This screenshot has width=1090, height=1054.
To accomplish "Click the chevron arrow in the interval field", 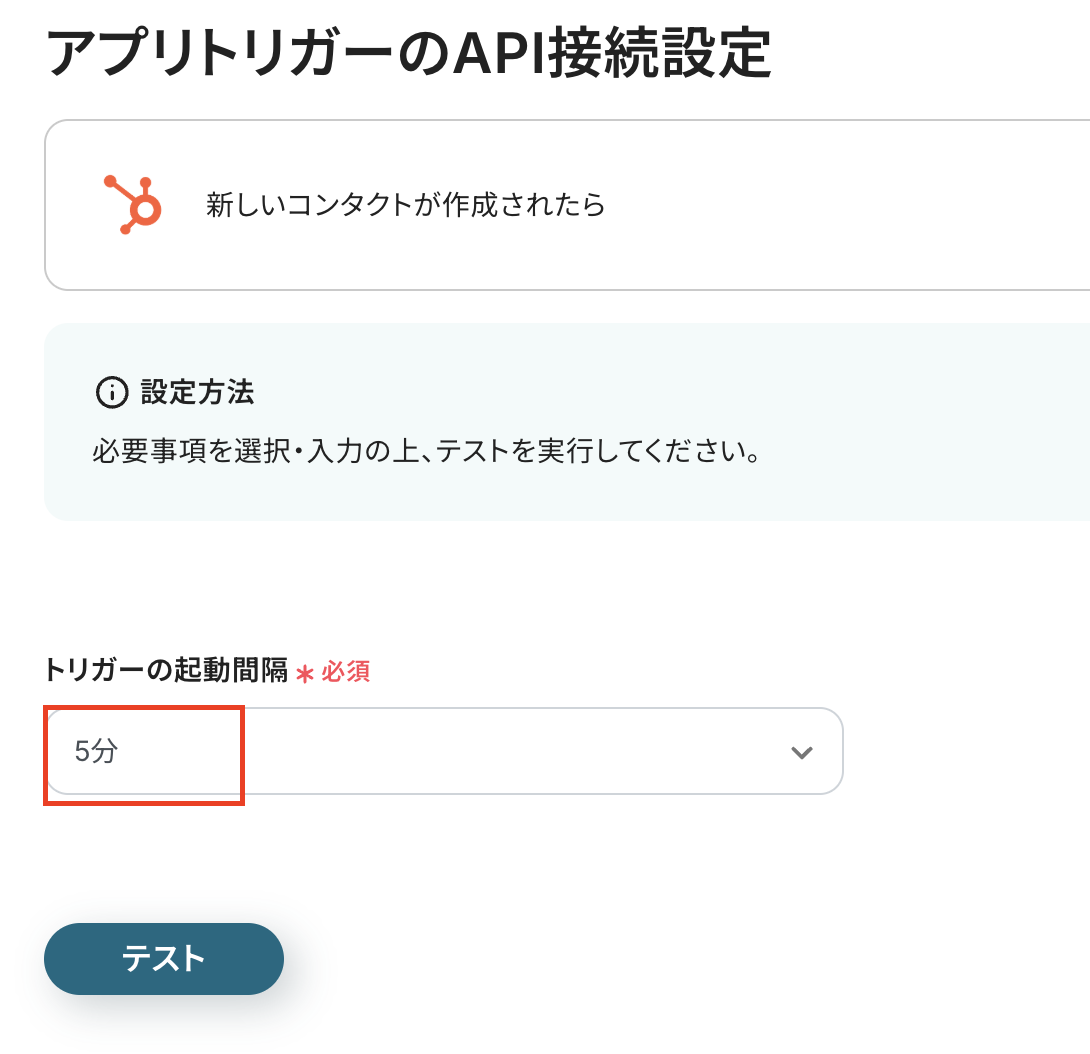I will click(x=801, y=753).
